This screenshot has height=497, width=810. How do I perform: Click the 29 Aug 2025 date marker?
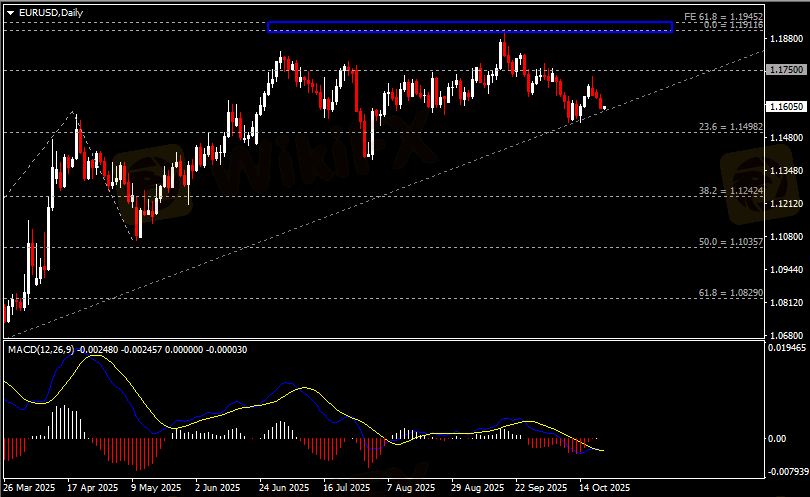(x=476, y=488)
